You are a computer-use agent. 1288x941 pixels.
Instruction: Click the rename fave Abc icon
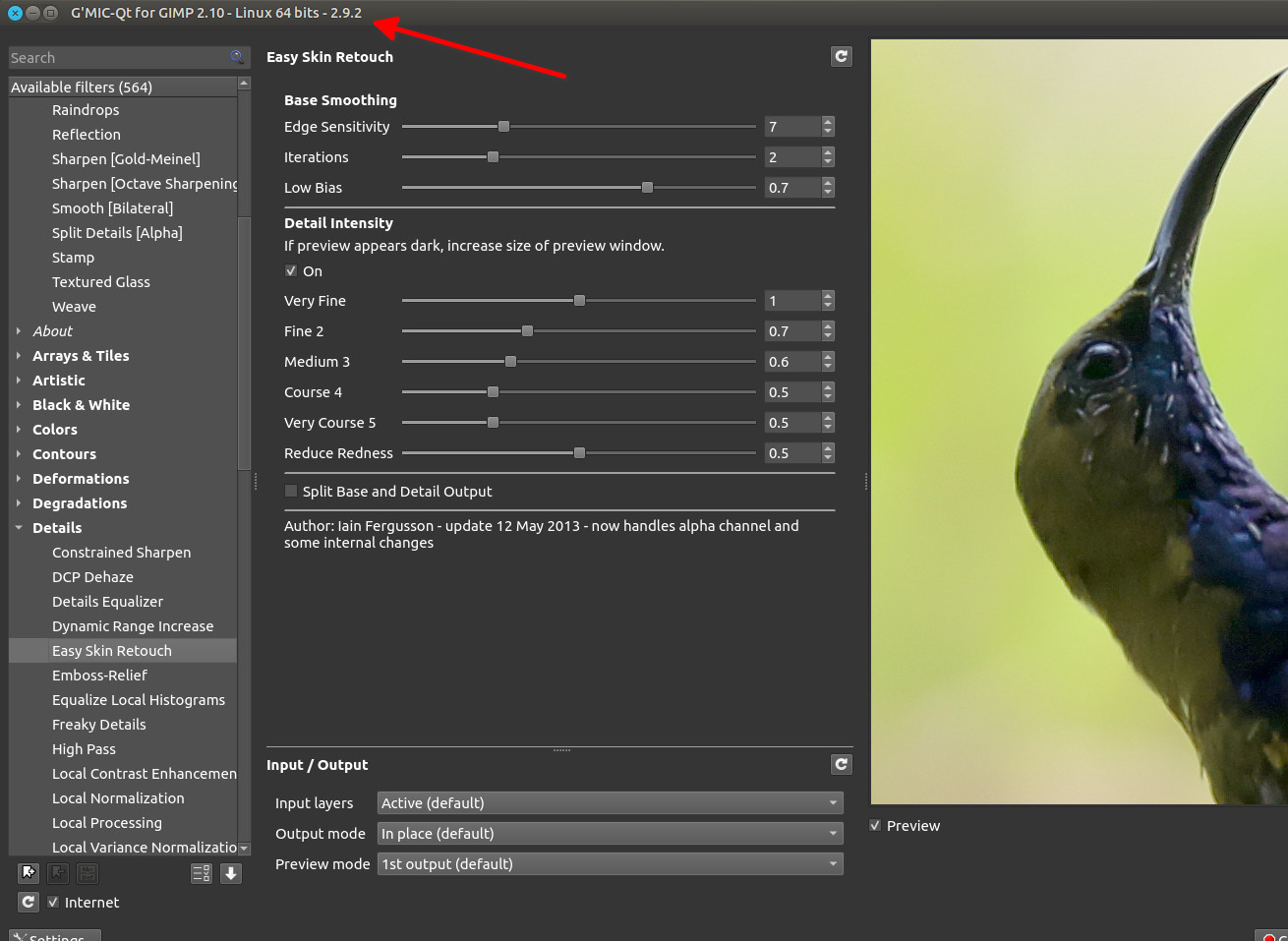pos(88,873)
